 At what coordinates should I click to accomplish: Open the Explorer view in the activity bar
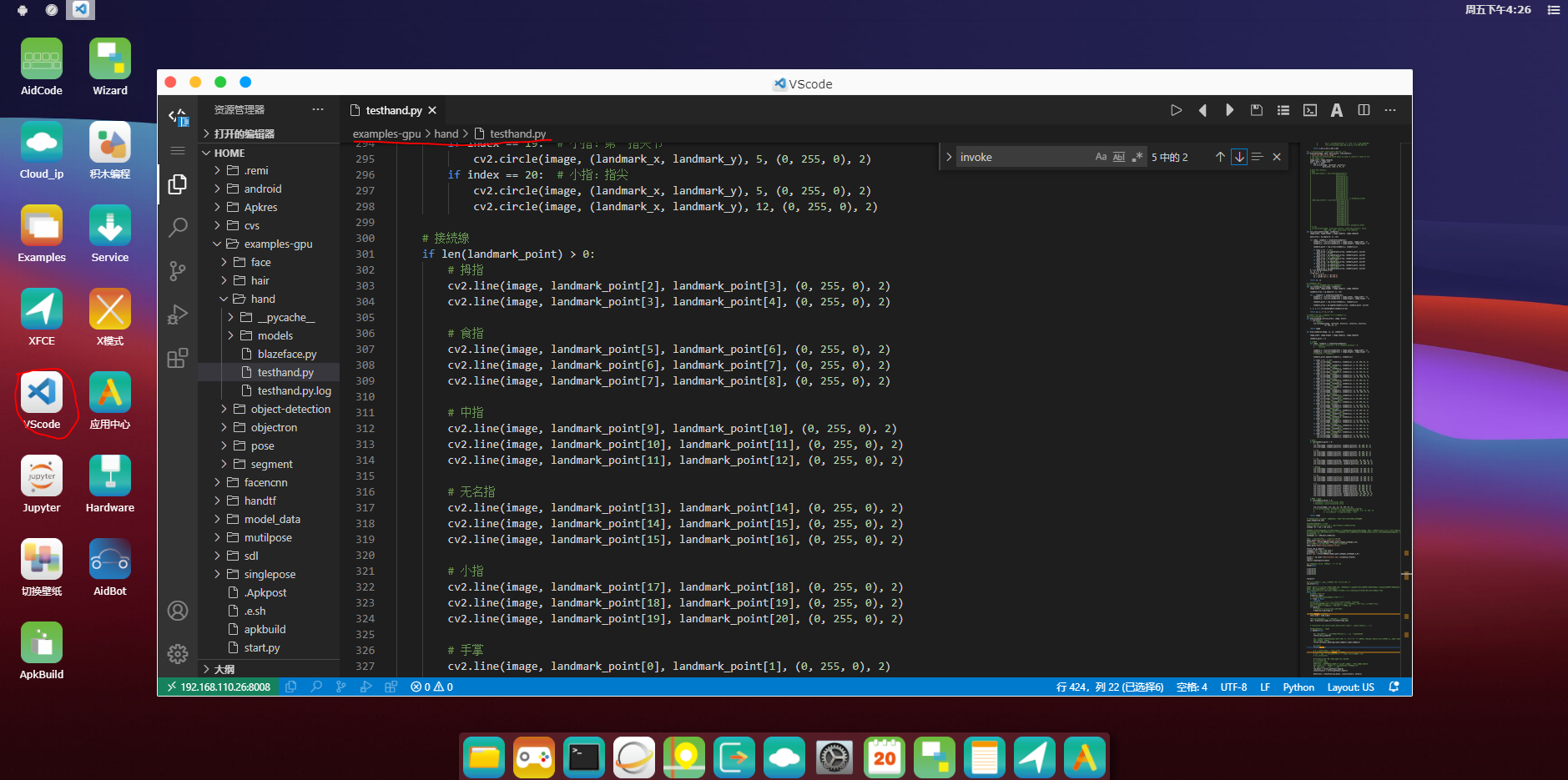tap(178, 184)
